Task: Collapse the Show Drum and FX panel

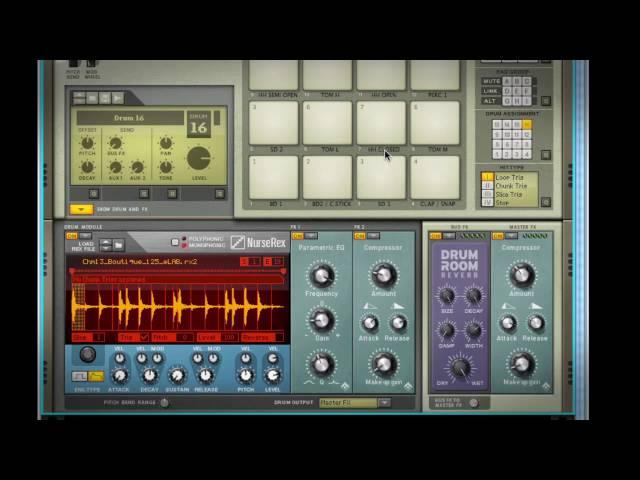Action: point(81,209)
